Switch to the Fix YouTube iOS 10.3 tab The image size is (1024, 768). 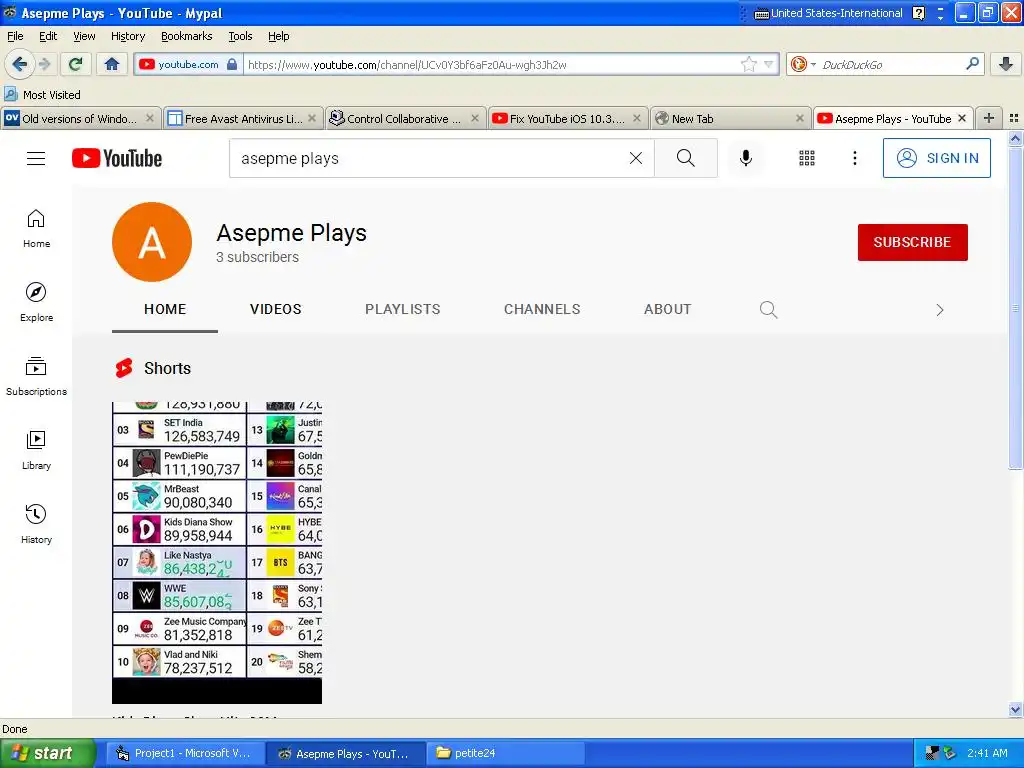(x=567, y=118)
